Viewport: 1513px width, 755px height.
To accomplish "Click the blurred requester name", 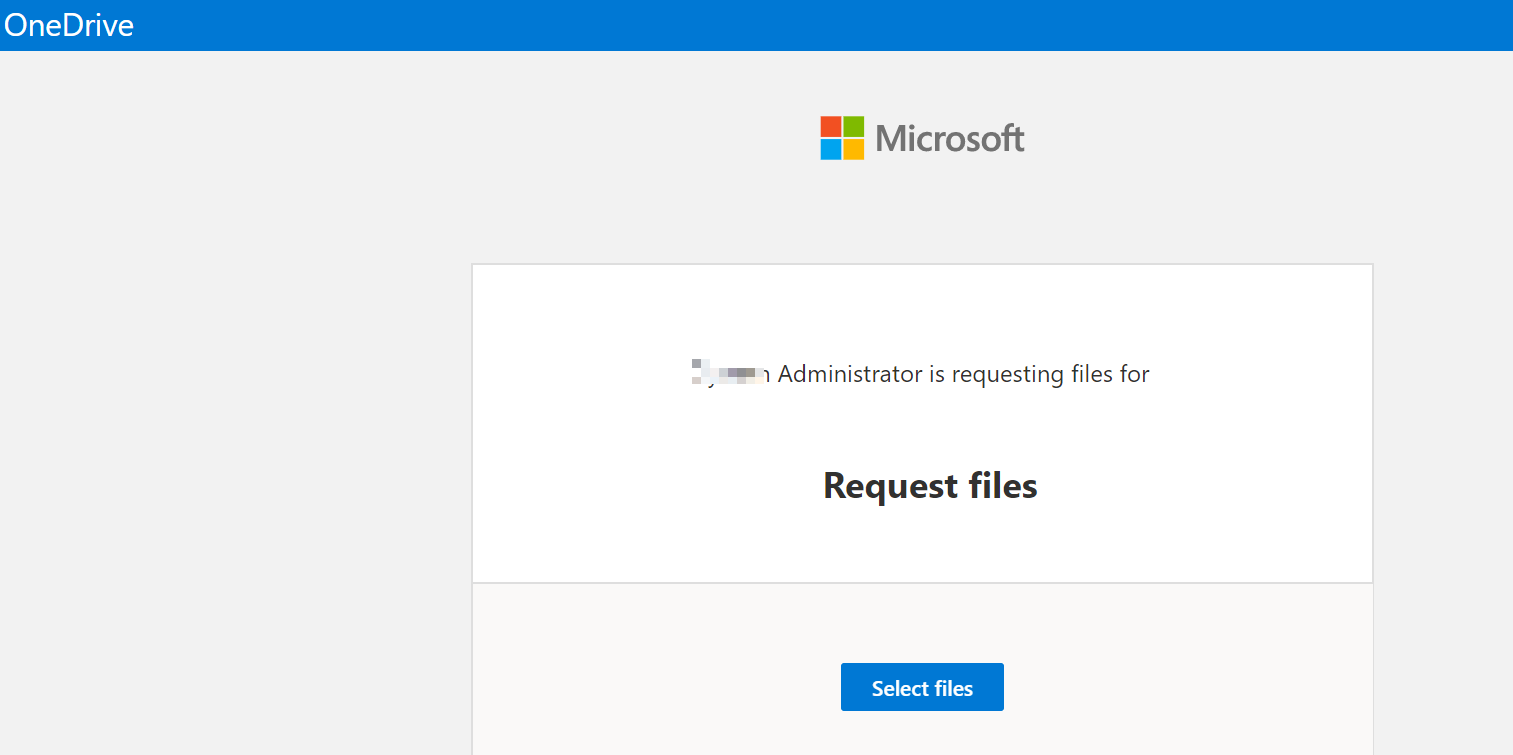I will 730,375.
